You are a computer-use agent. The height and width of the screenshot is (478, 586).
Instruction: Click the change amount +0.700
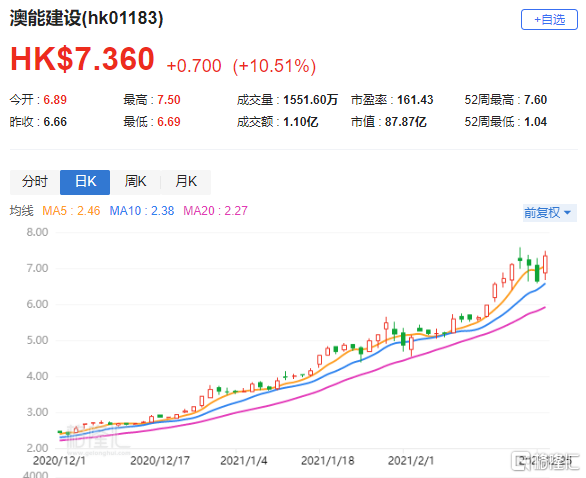(x=194, y=66)
